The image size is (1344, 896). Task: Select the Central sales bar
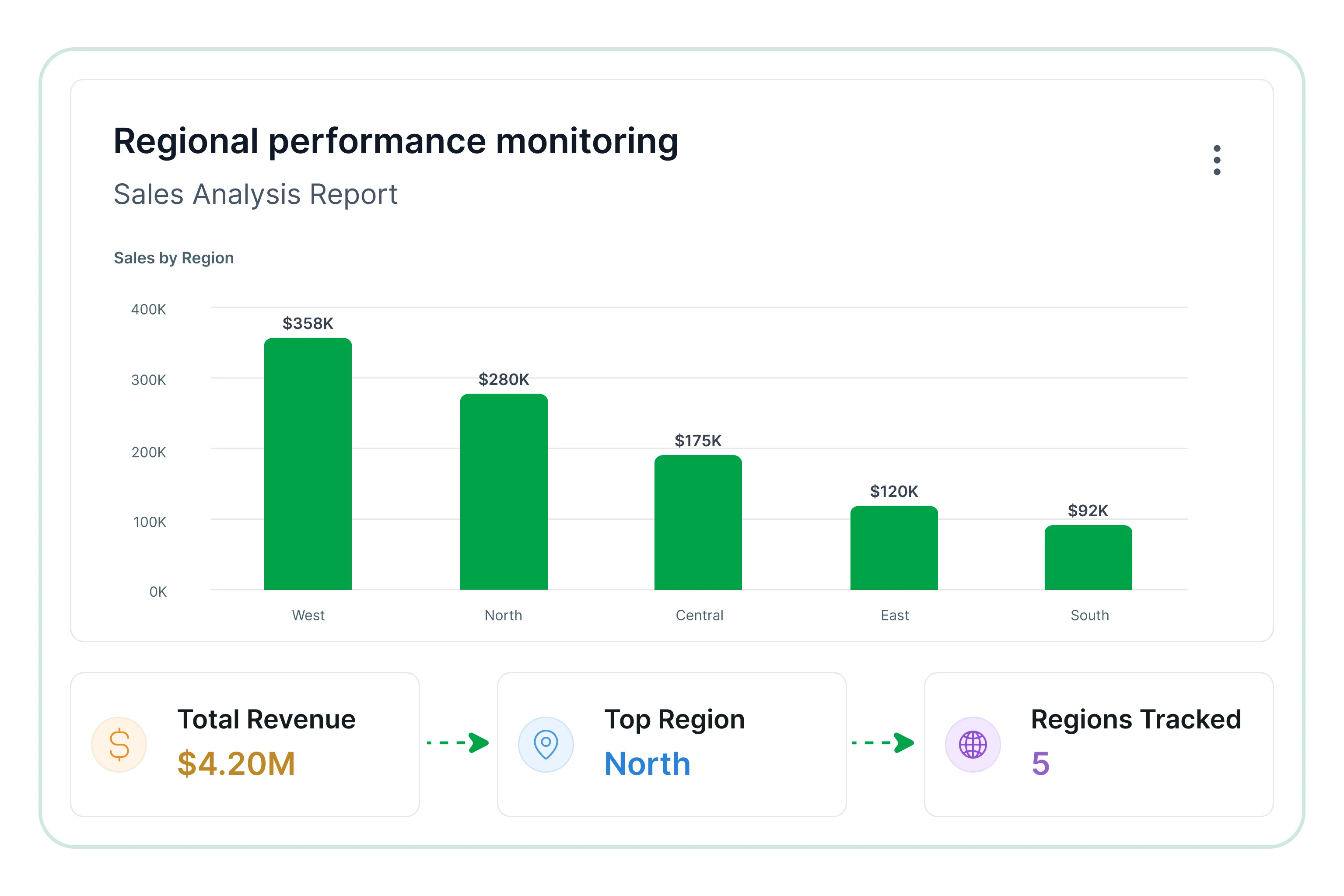(x=698, y=522)
